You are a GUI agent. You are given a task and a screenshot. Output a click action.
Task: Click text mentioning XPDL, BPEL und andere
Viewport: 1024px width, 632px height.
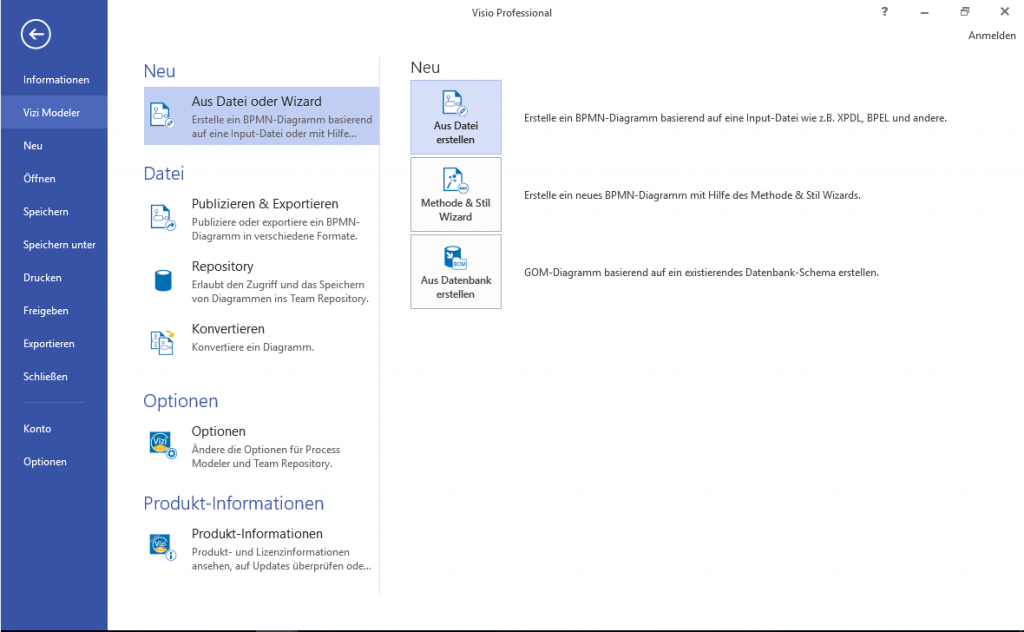[x=735, y=118]
